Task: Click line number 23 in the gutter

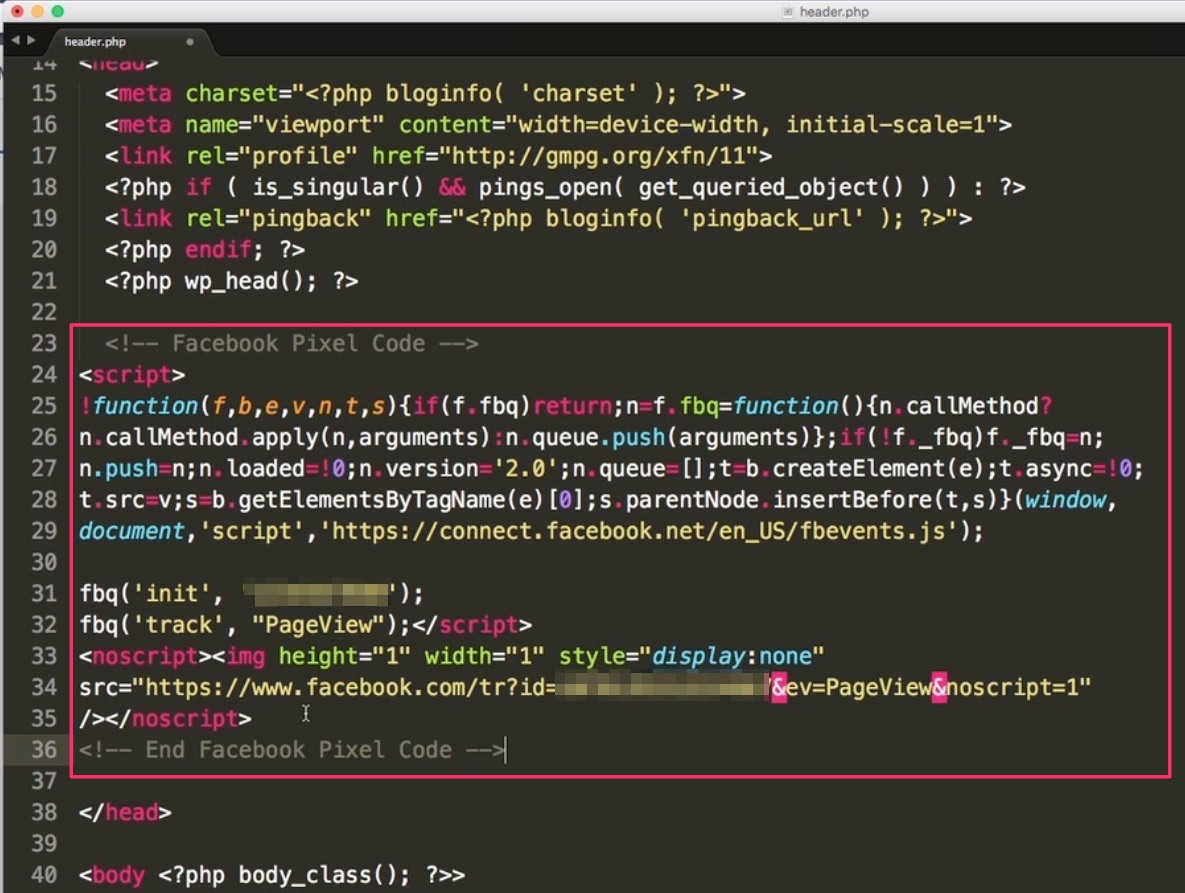Action: (42, 343)
